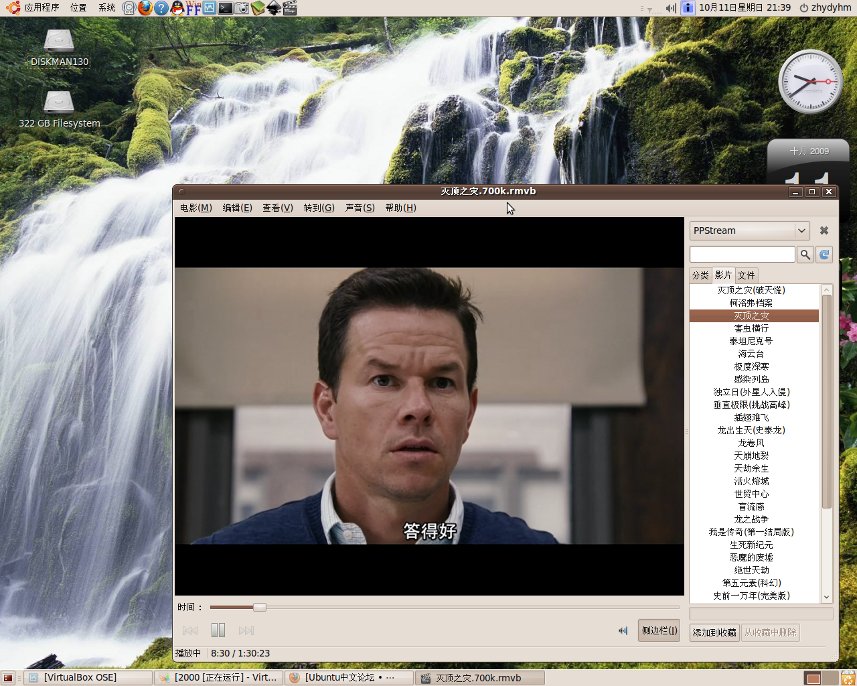The height and width of the screenshot is (686, 857).
Task: Skip to next track button
Action: tap(246, 630)
